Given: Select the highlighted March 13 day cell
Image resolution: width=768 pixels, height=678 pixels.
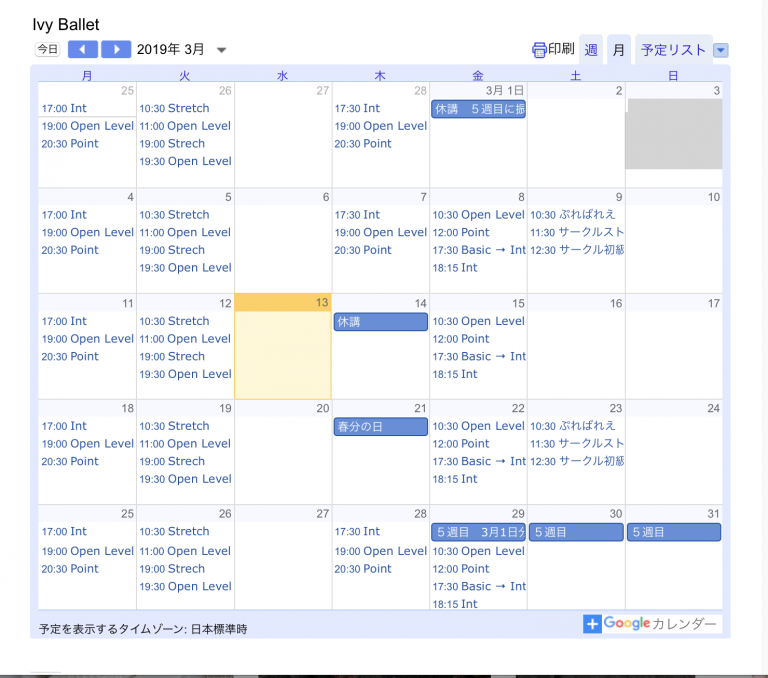Looking at the screenshot, I should (x=282, y=355).
